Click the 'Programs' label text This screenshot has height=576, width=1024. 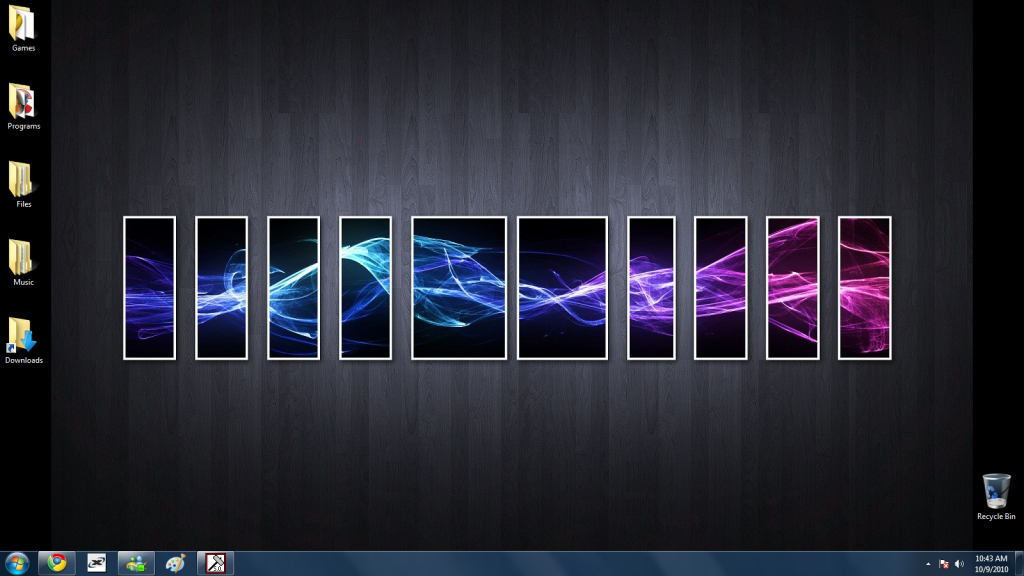coord(24,126)
